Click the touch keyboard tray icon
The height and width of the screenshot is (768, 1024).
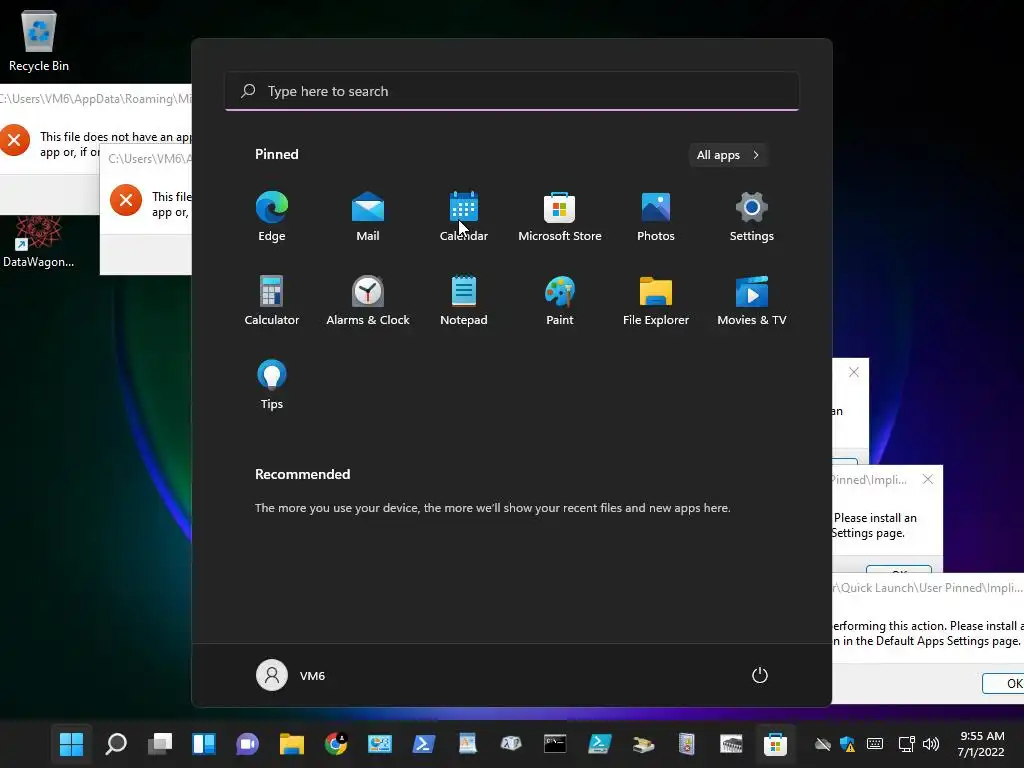[x=875, y=744]
